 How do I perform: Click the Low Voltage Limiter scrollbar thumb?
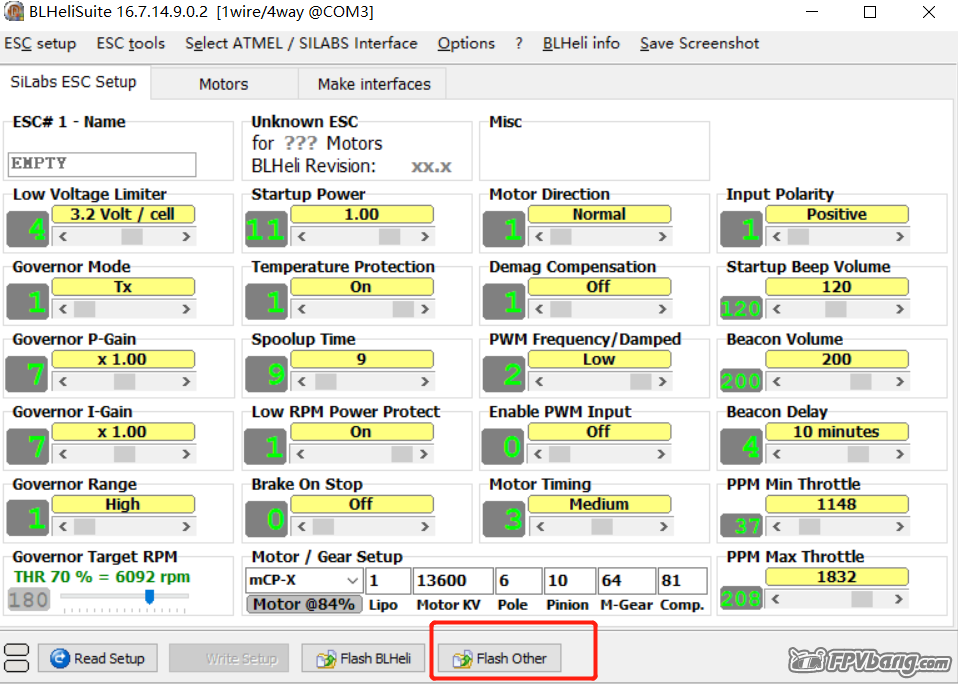tap(132, 236)
